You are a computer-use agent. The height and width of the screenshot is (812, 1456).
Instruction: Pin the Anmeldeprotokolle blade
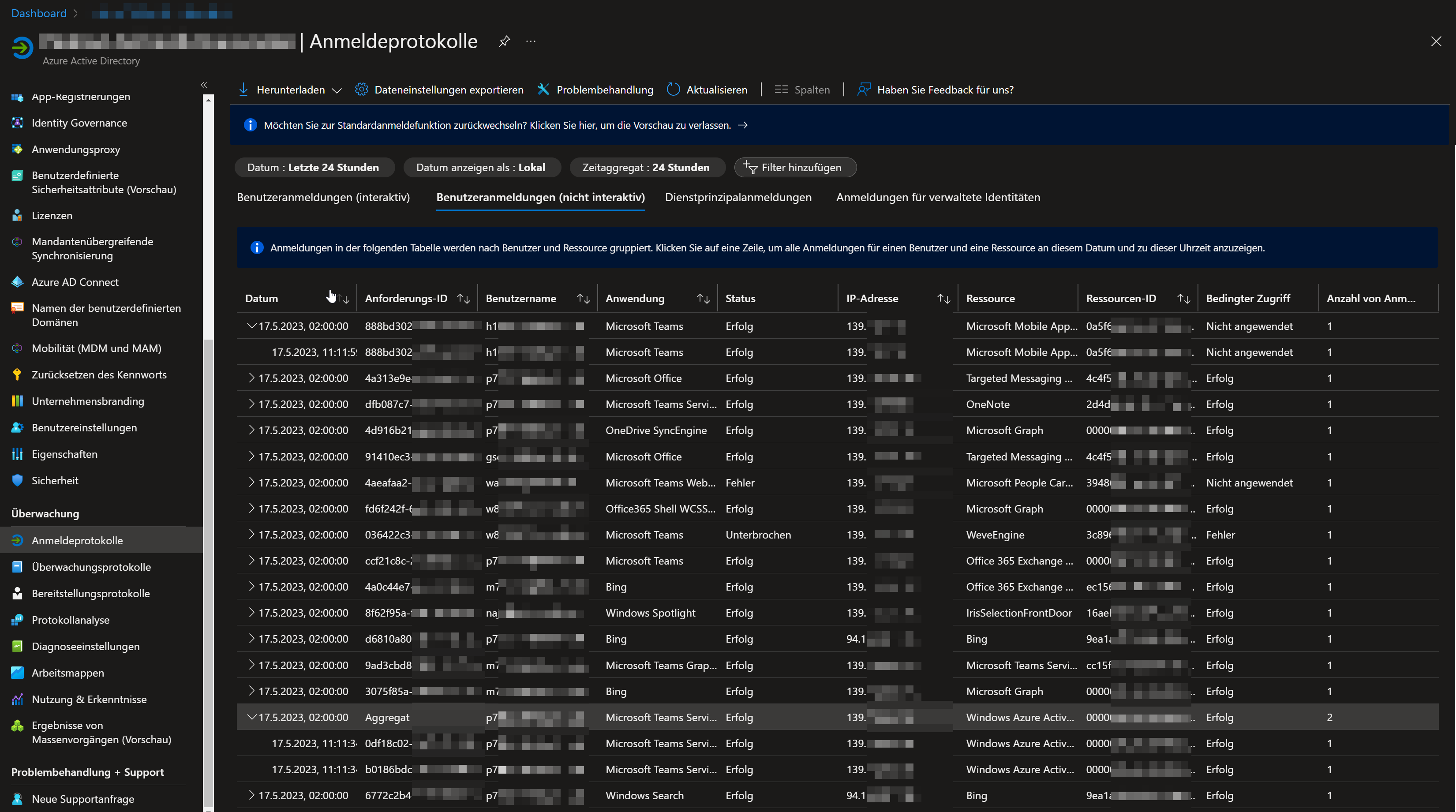[x=504, y=41]
